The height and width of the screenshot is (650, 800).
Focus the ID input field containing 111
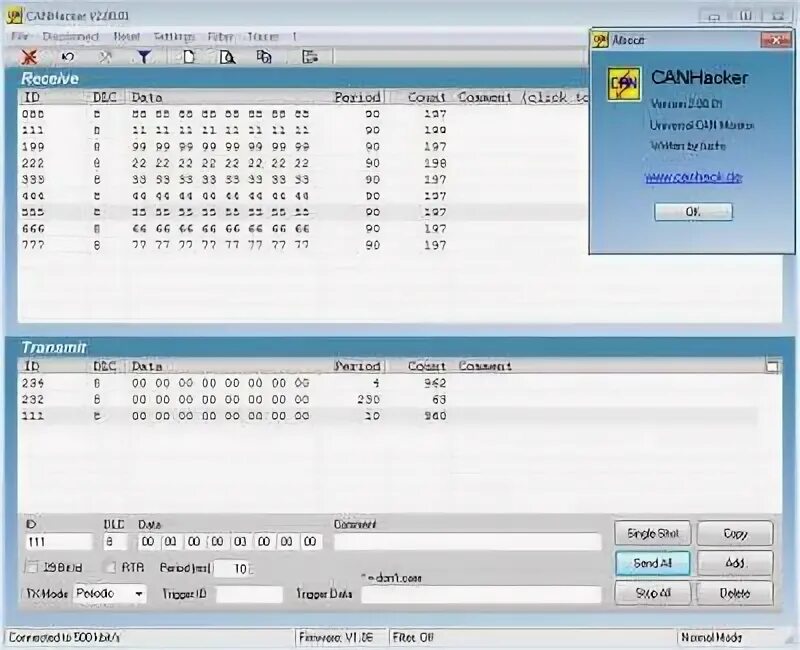click(x=59, y=541)
